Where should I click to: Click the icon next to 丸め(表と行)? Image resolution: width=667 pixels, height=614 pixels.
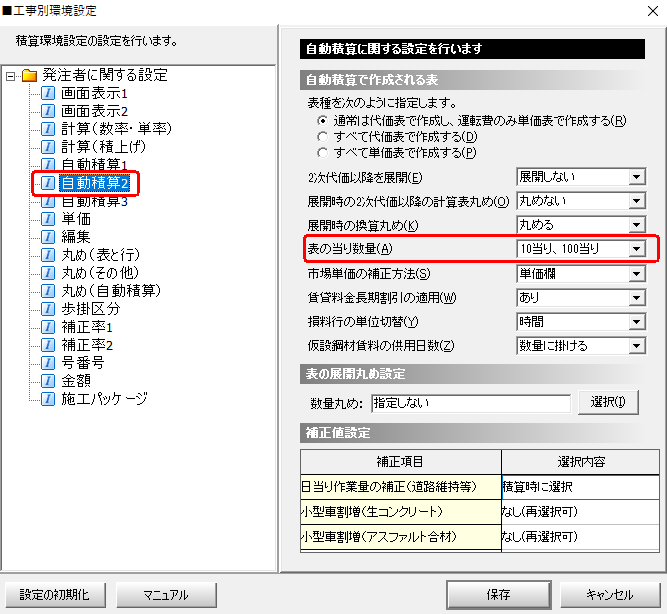click(x=48, y=255)
